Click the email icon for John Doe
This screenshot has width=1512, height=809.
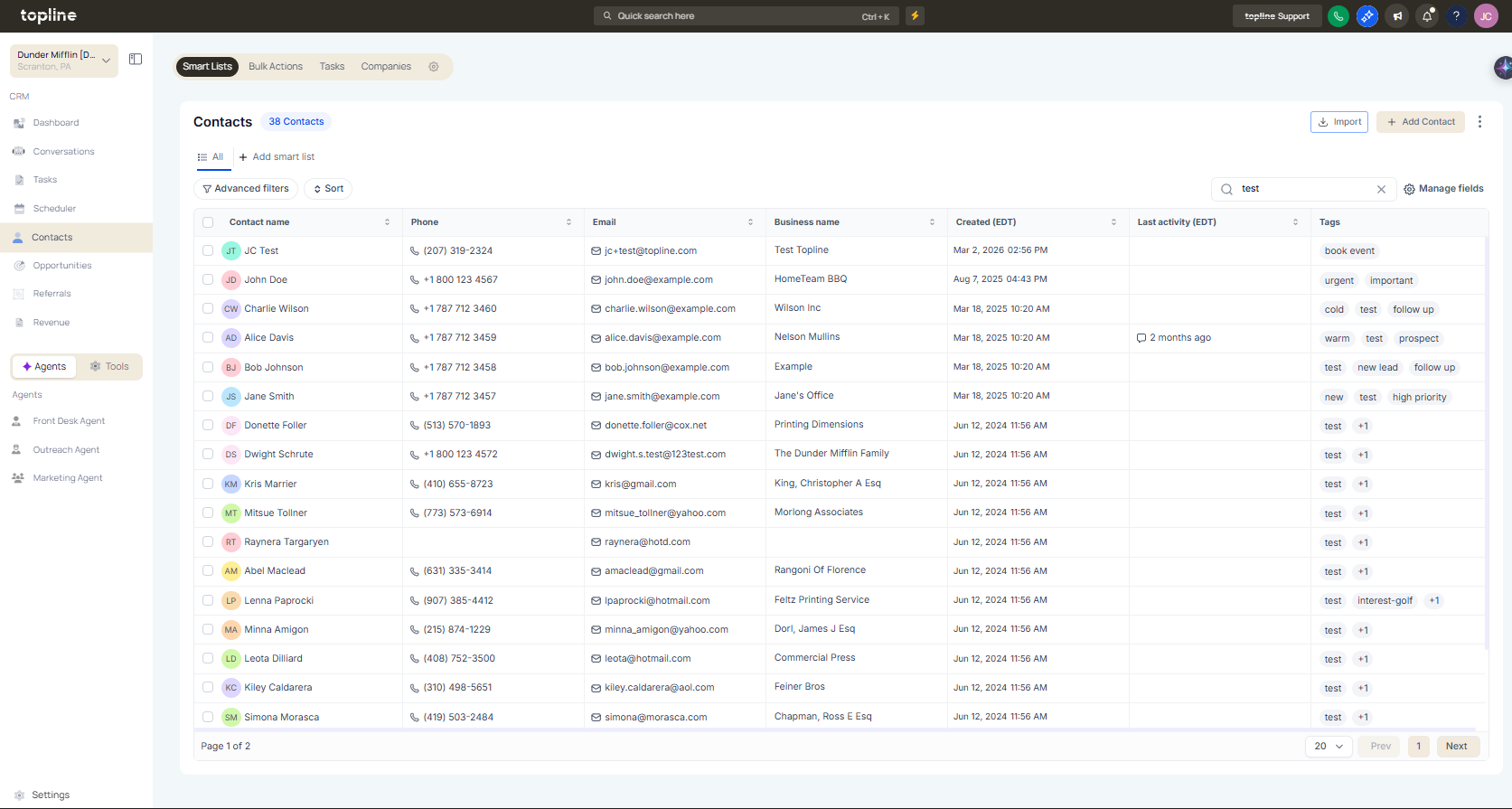pyautogui.click(x=596, y=280)
